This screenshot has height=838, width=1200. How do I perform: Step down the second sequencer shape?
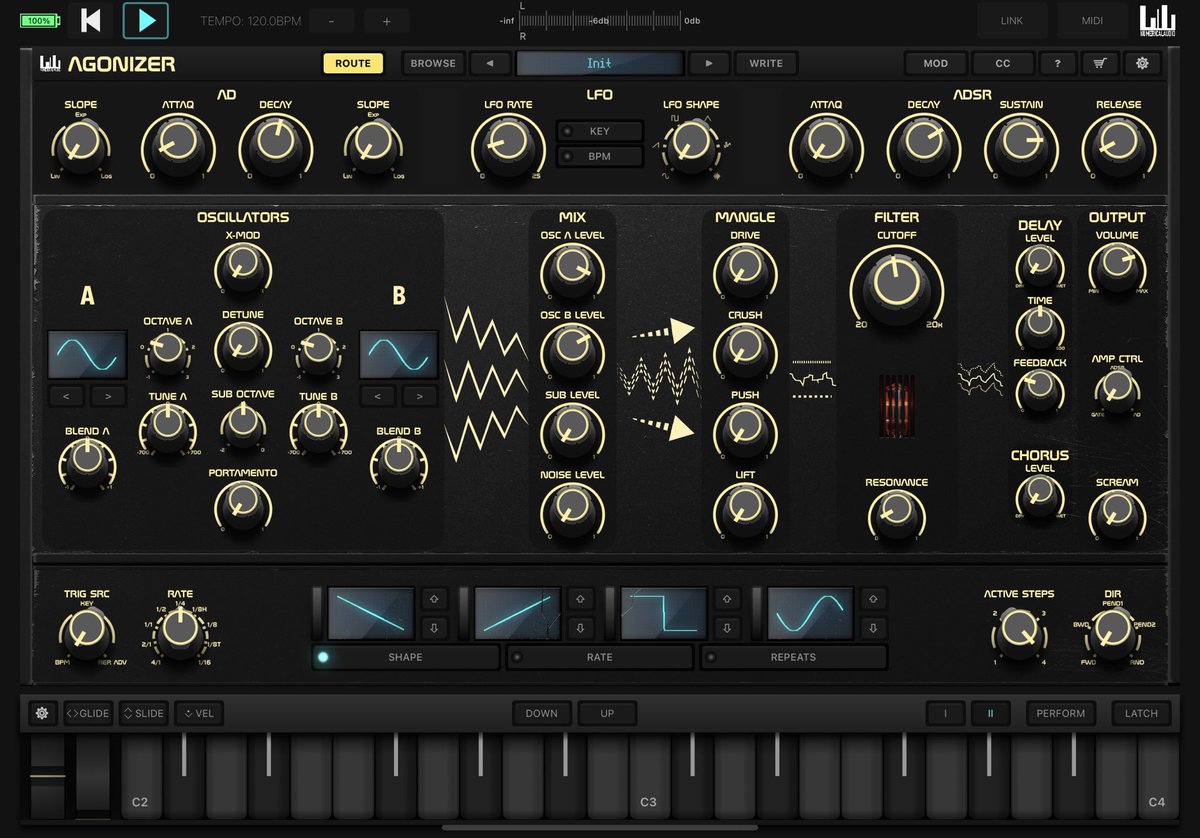click(581, 628)
